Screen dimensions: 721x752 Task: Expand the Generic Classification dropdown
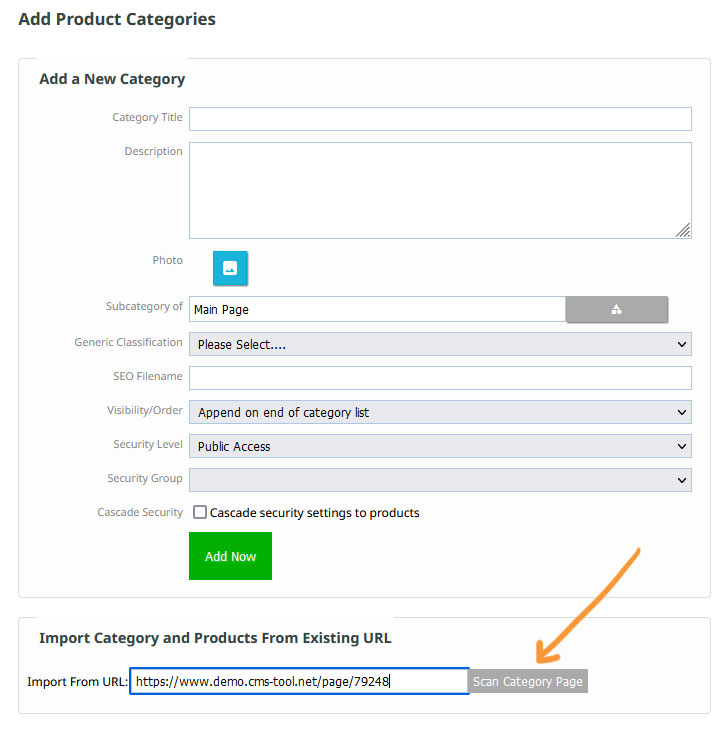(x=440, y=344)
